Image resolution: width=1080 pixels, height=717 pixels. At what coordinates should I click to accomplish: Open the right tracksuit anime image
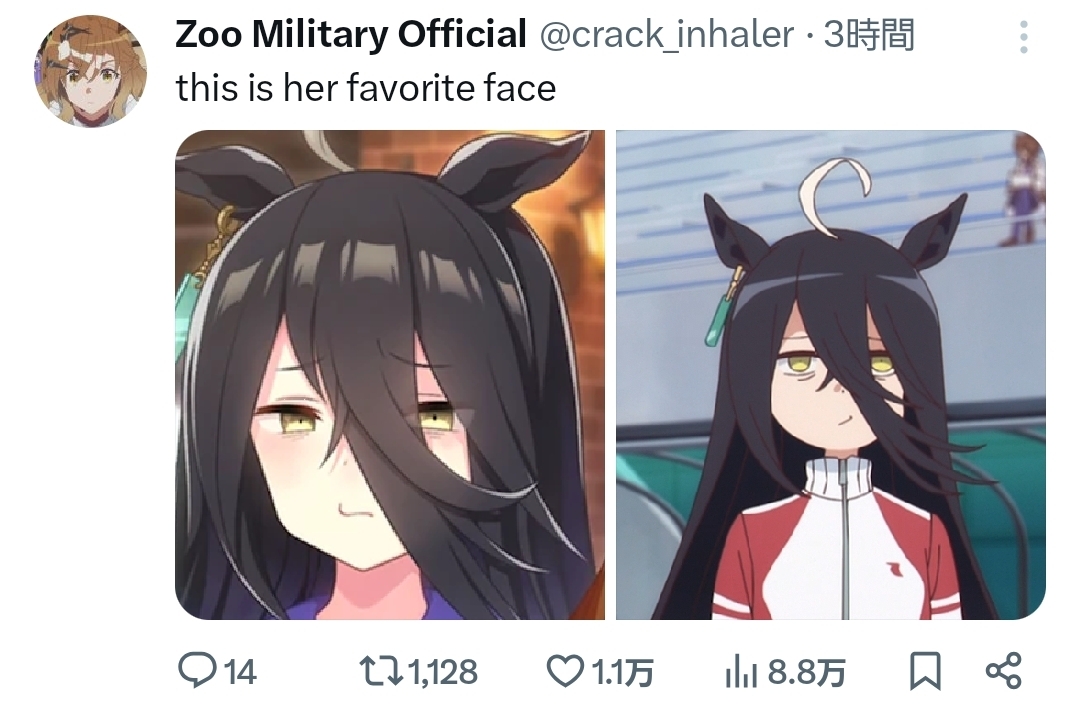click(x=831, y=375)
